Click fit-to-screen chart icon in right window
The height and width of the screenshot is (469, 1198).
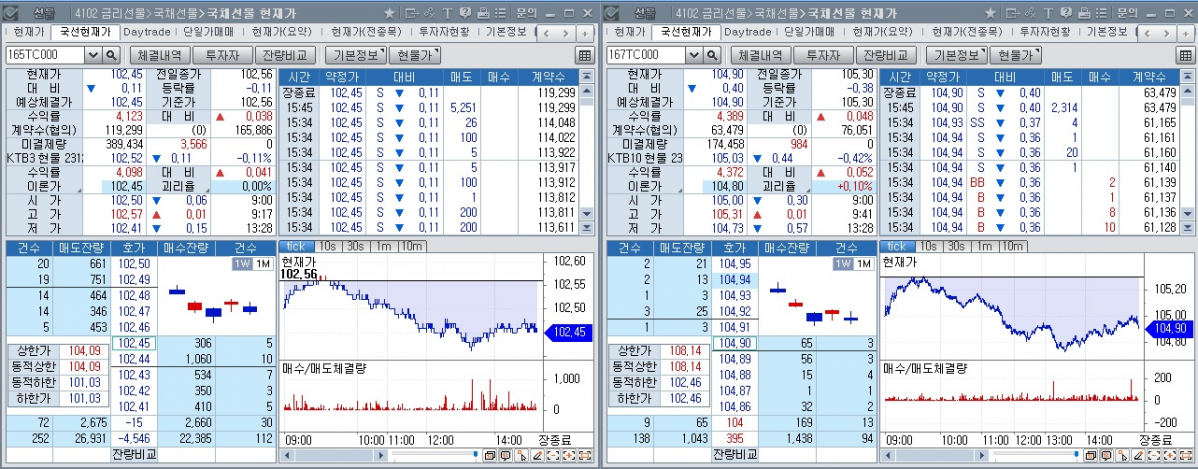click(x=1186, y=455)
